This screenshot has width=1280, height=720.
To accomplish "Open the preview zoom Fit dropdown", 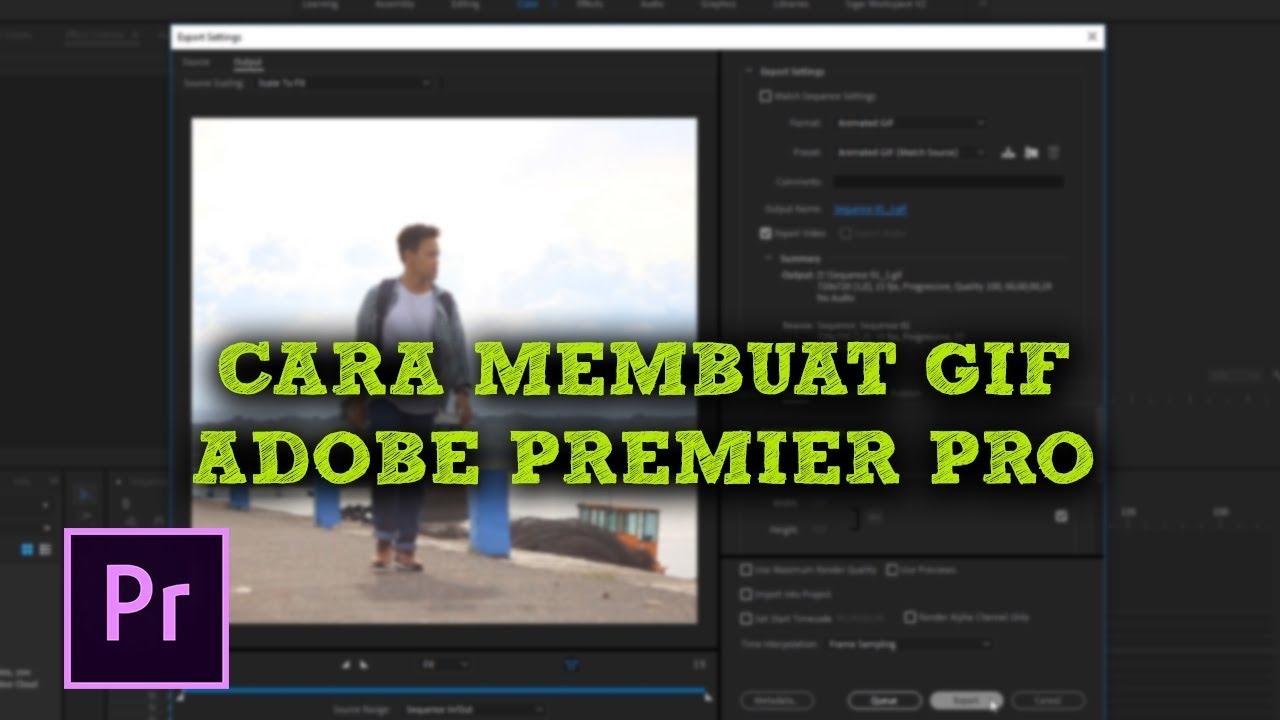I will click(x=444, y=663).
